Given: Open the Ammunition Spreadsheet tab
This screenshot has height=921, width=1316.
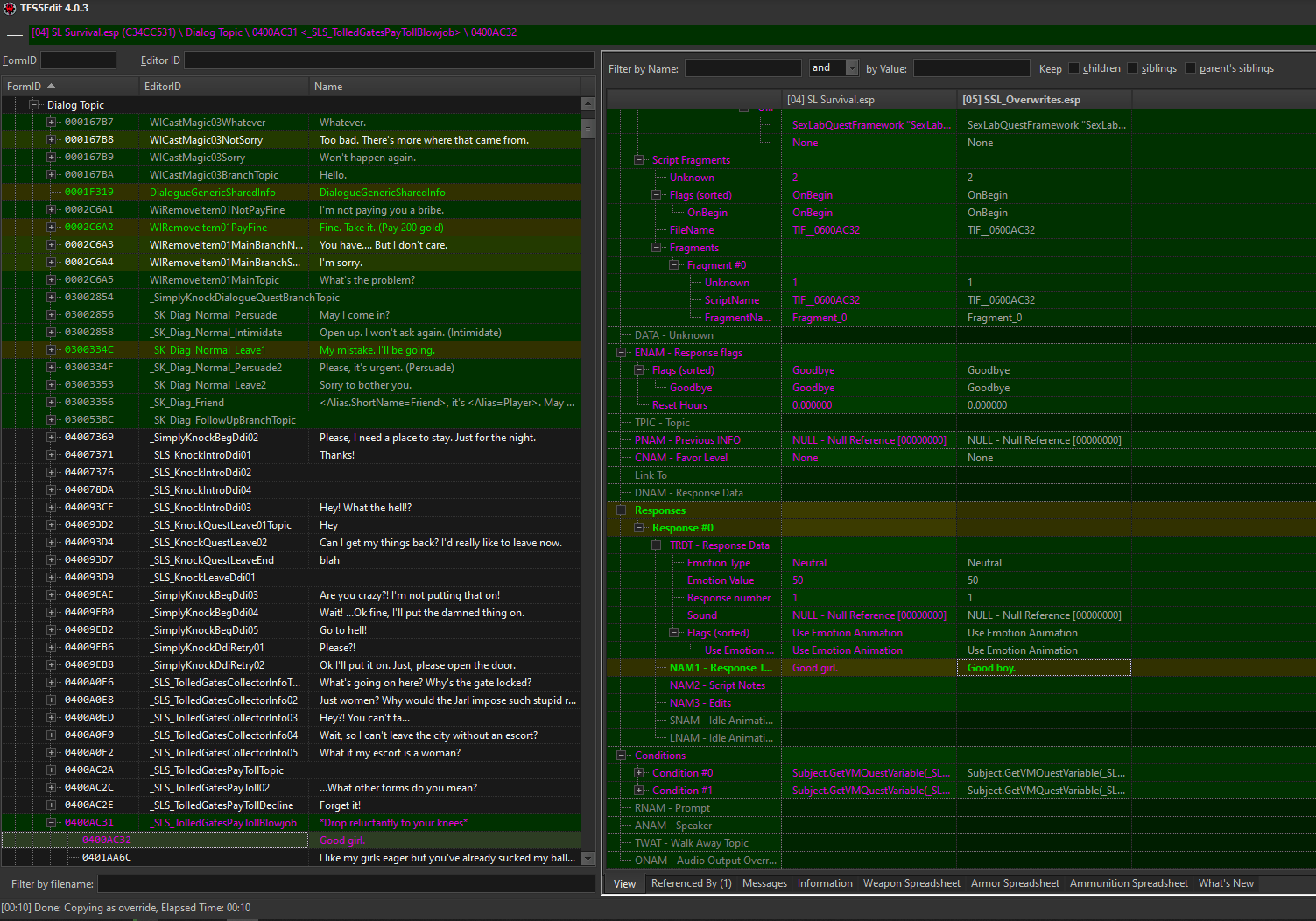Looking at the screenshot, I should tap(1129, 883).
